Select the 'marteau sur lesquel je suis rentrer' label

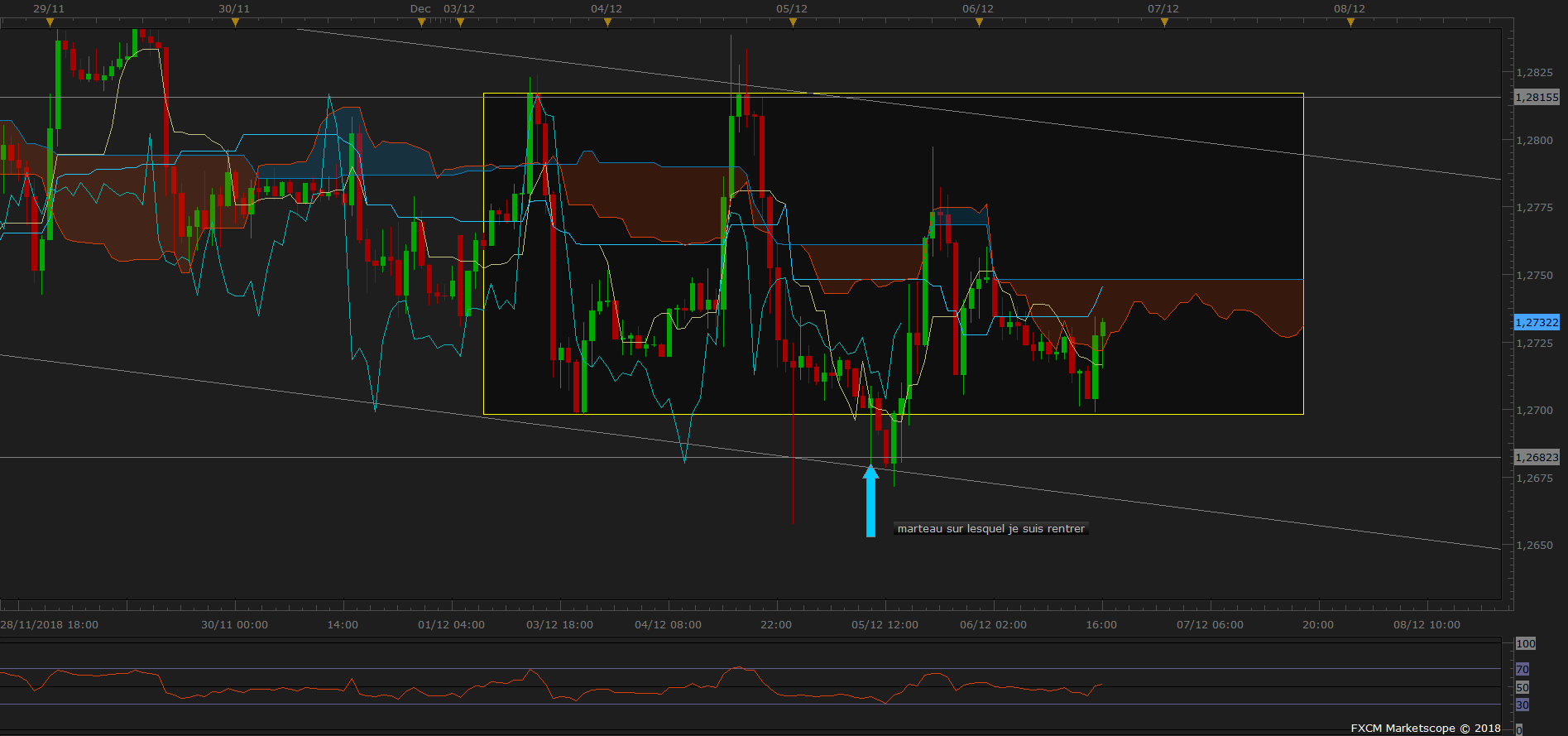click(x=990, y=528)
